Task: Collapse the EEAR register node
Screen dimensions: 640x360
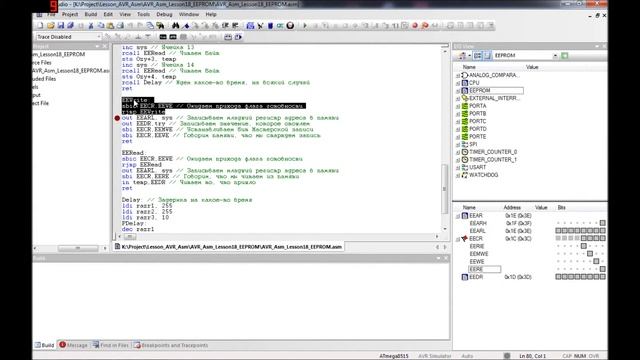Action: 458,216
